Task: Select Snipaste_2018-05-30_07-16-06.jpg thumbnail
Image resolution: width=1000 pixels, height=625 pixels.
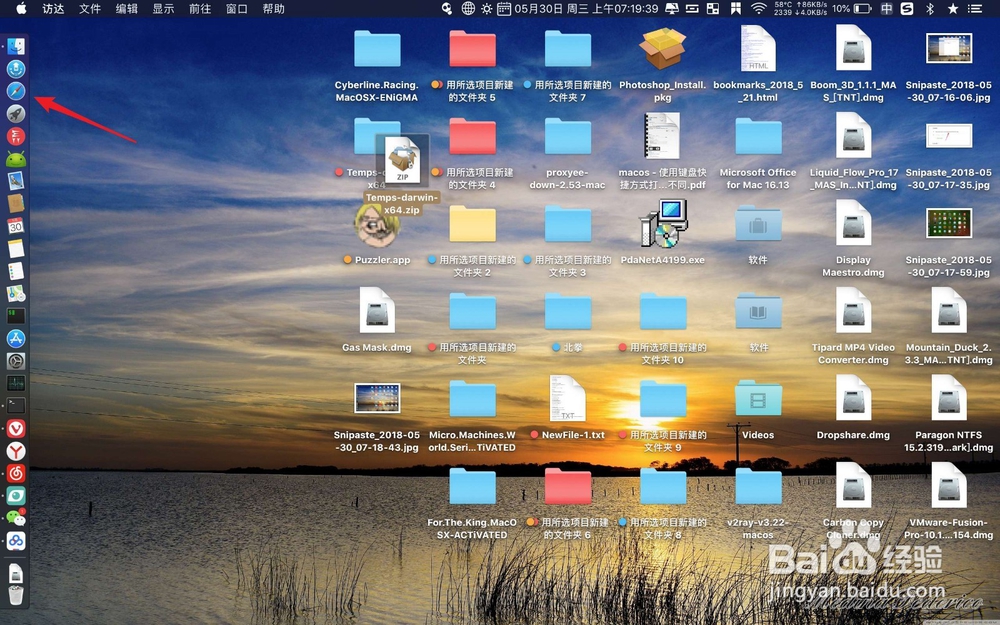Action: [x=948, y=48]
